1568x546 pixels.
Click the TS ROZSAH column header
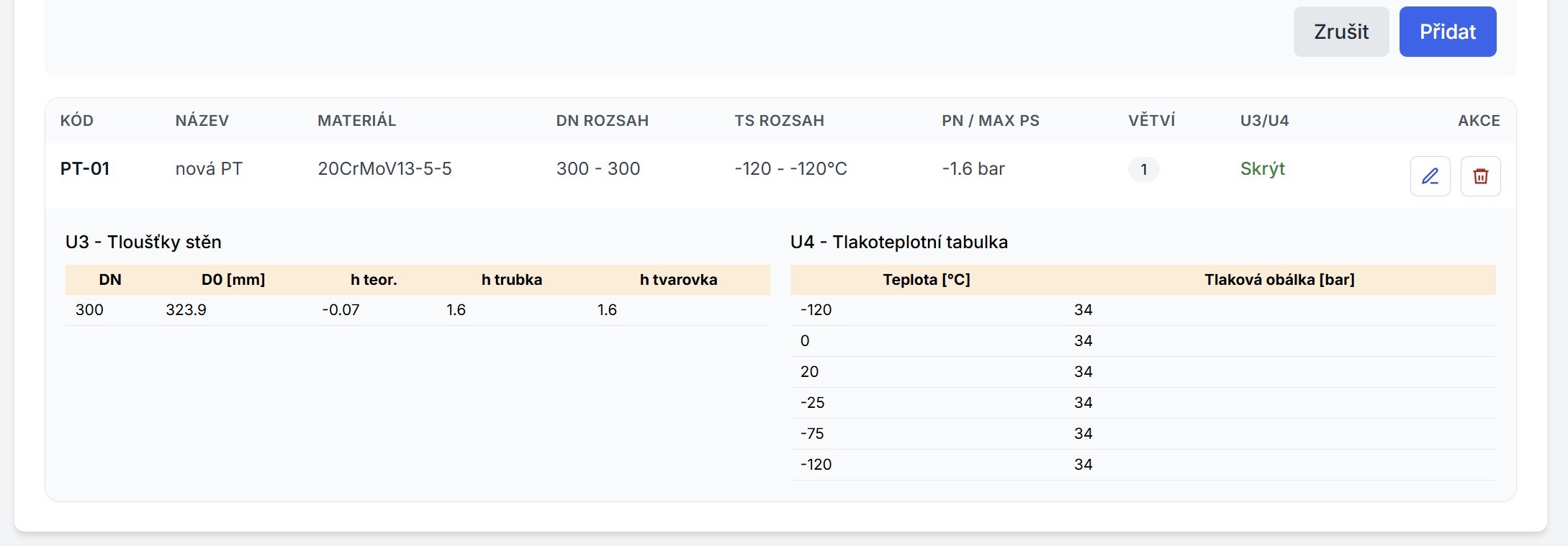779,121
